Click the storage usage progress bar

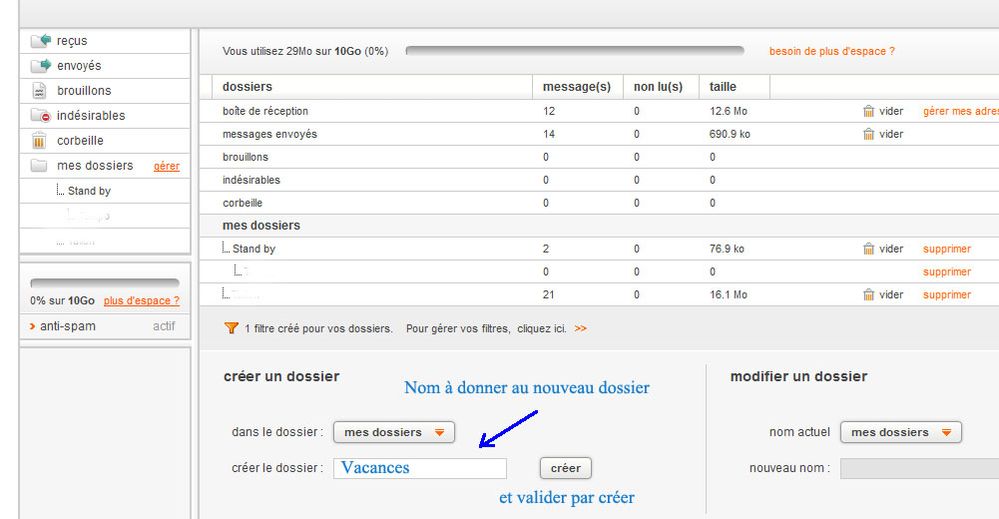coord(575,50)
